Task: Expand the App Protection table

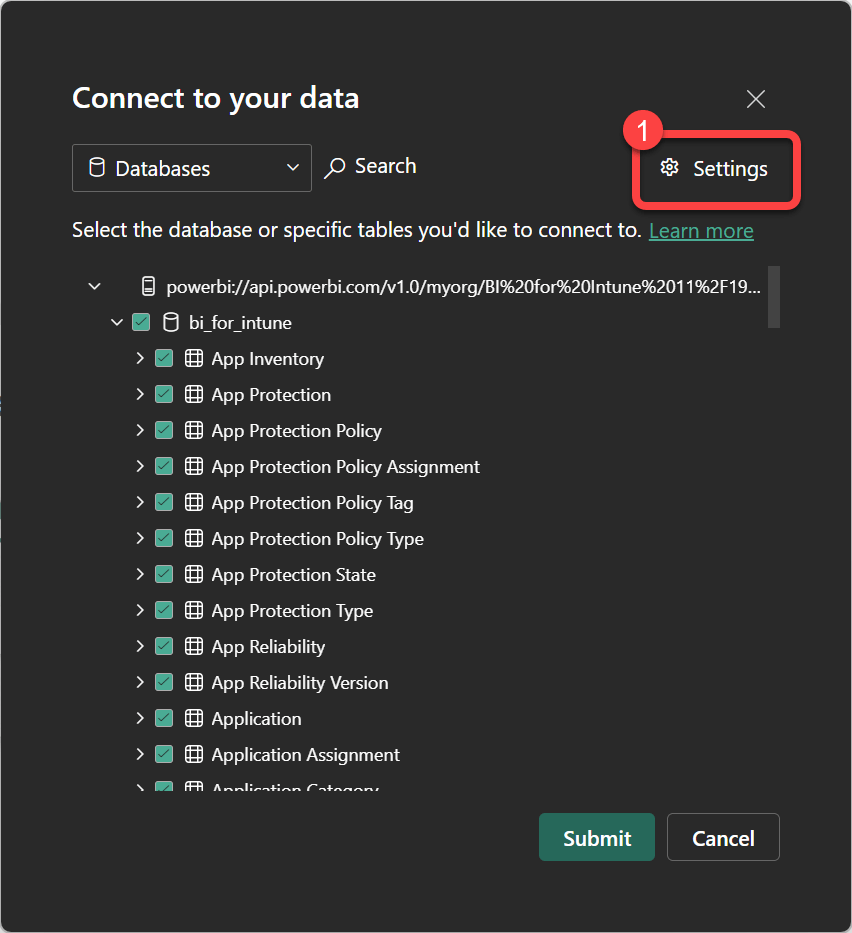Action: 140,394
